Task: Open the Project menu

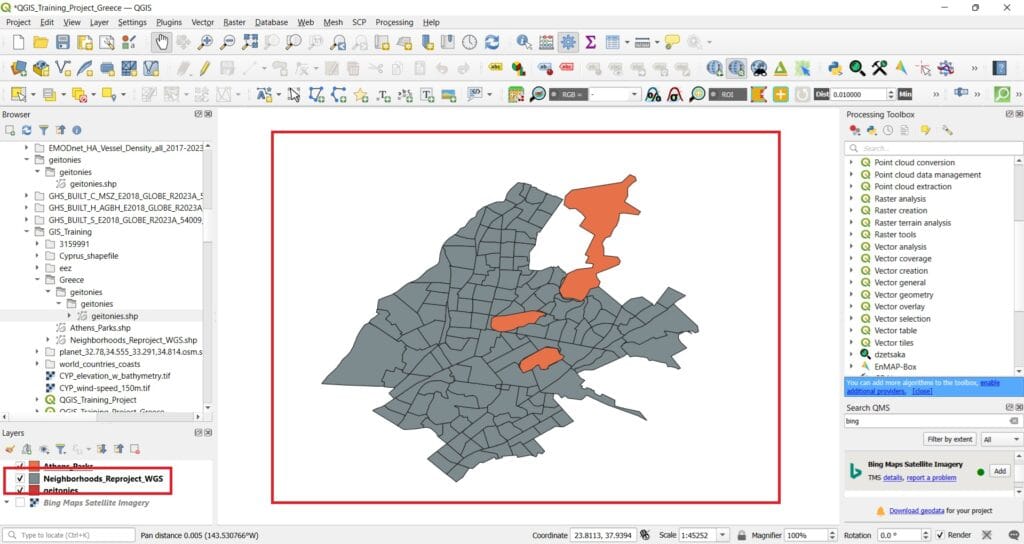Action: pyautogui.click(x=18, y=22)
